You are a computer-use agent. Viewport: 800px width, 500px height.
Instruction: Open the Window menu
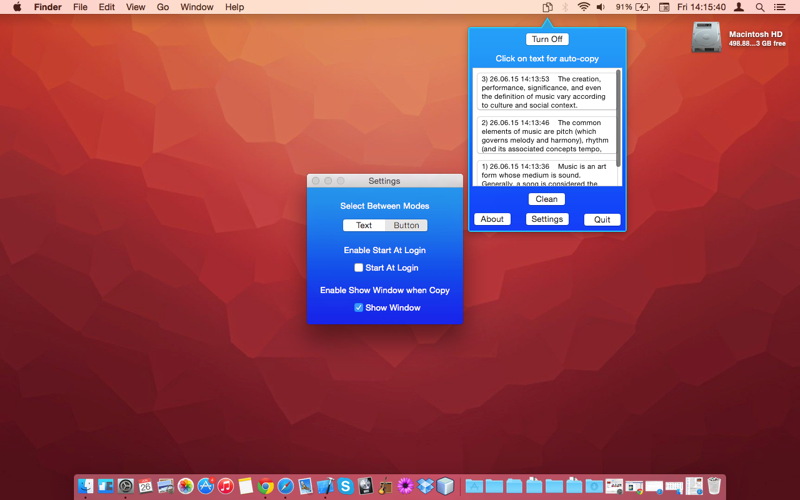196,7
